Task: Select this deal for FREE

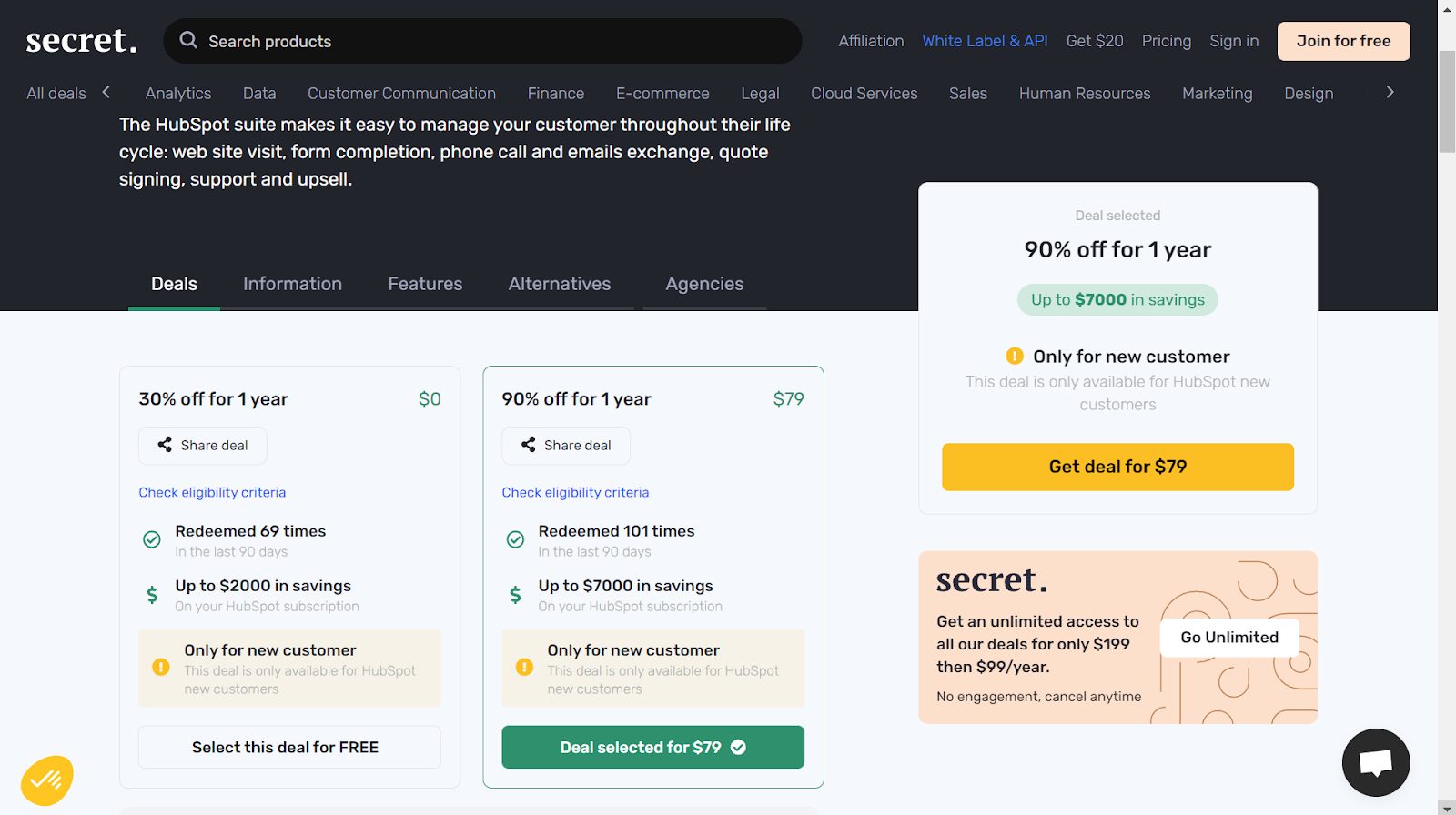Action: (x=289, y=747)
